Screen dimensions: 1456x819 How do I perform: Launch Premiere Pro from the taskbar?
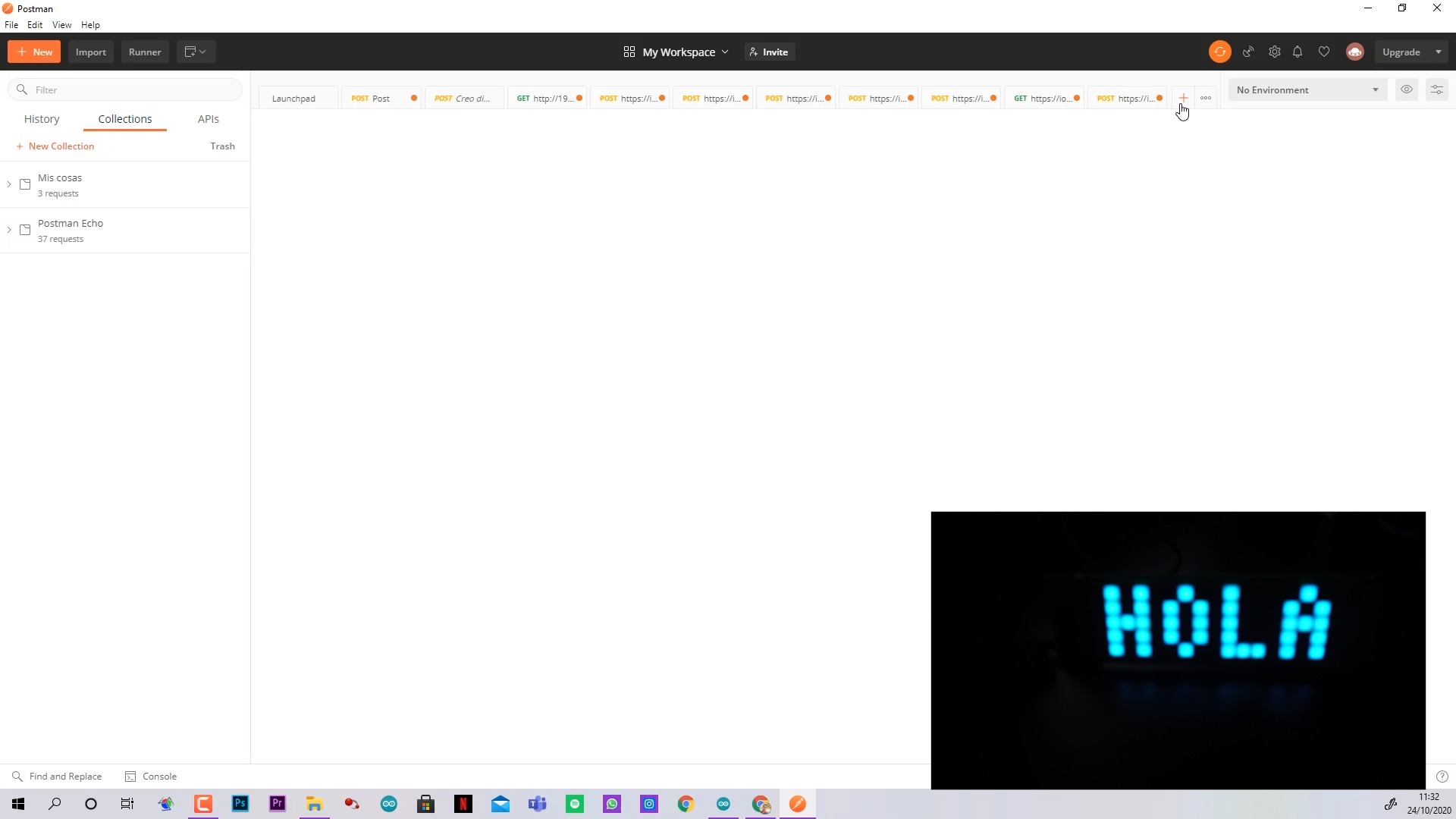click(278, 804)
